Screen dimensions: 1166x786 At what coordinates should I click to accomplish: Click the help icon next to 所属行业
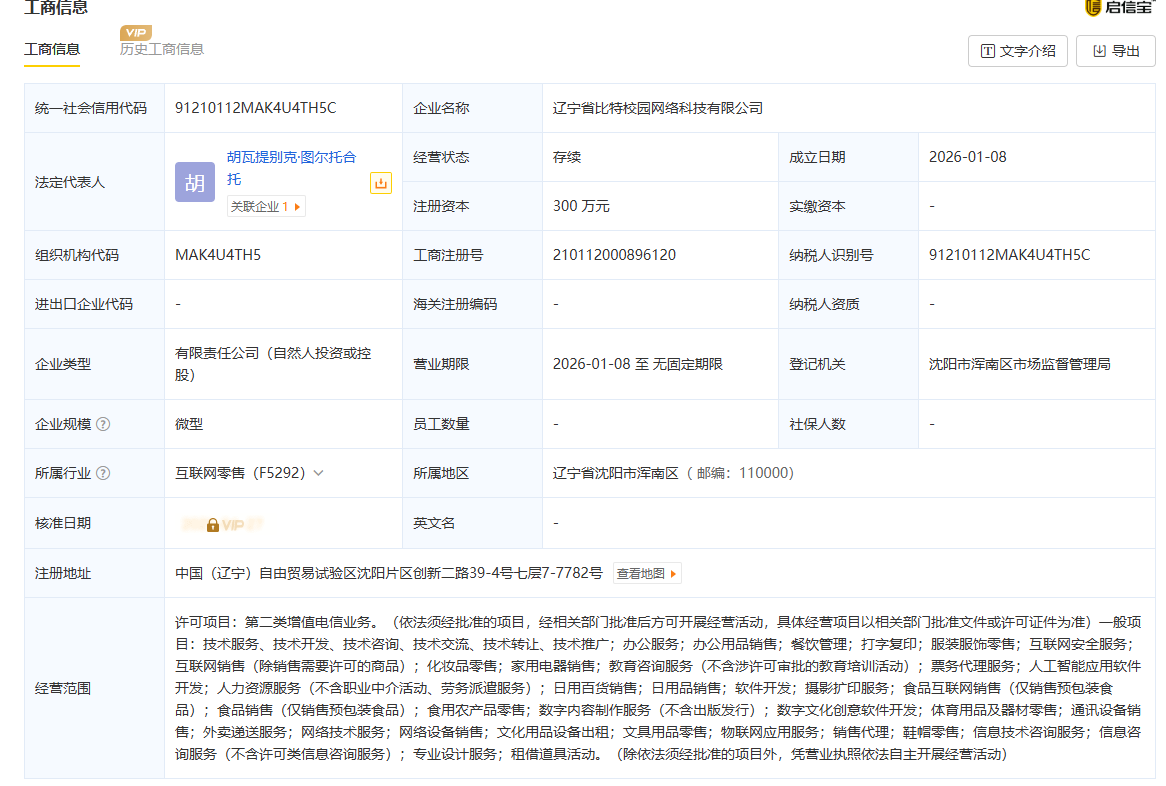coord(103,473)
